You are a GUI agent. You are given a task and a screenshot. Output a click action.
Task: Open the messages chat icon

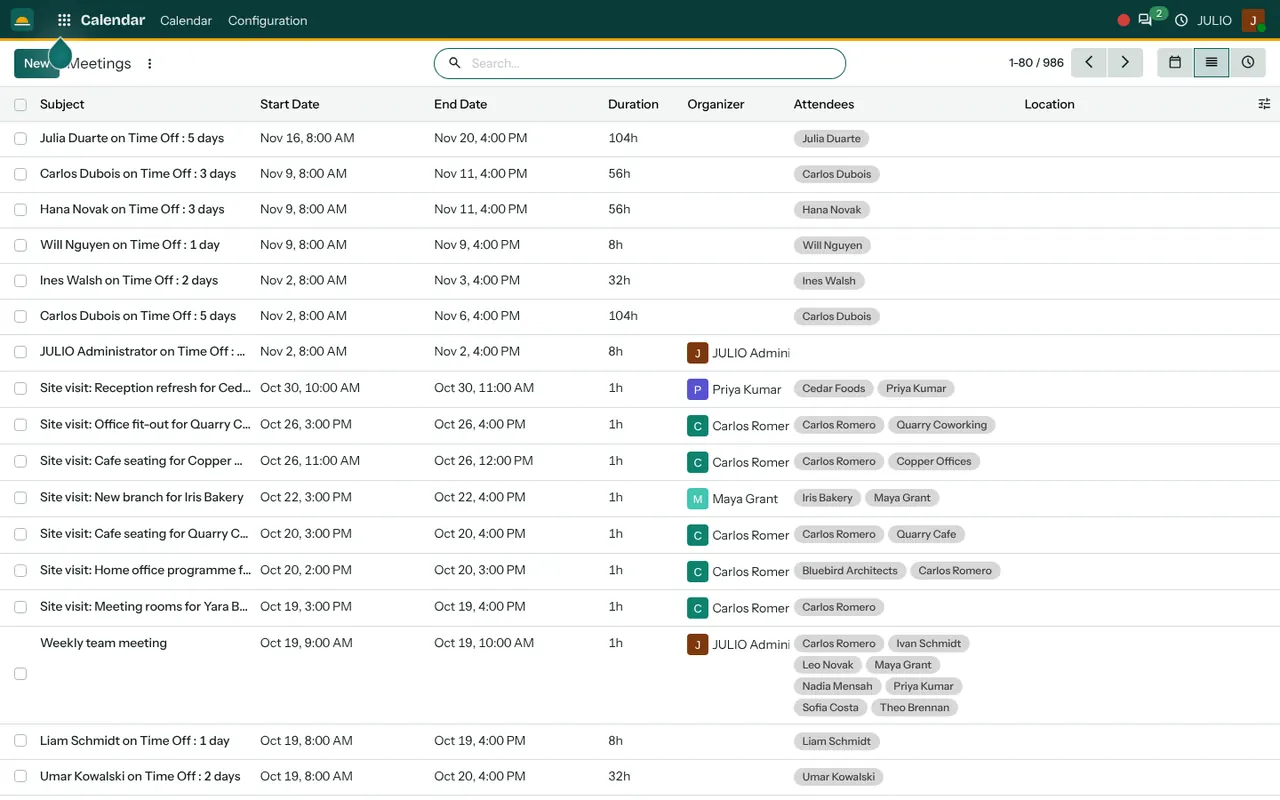coord(1145,20)
